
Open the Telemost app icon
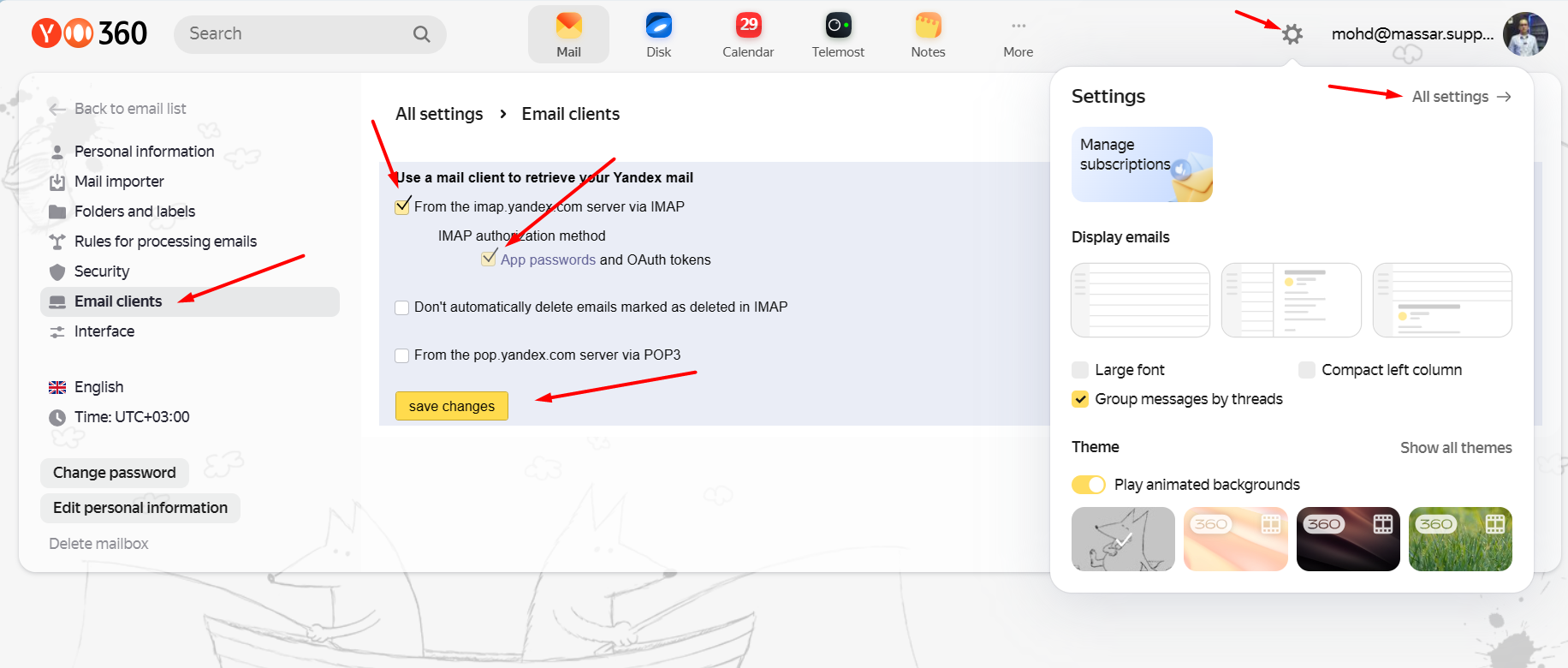pyautogui.click(x=838, y=34)
